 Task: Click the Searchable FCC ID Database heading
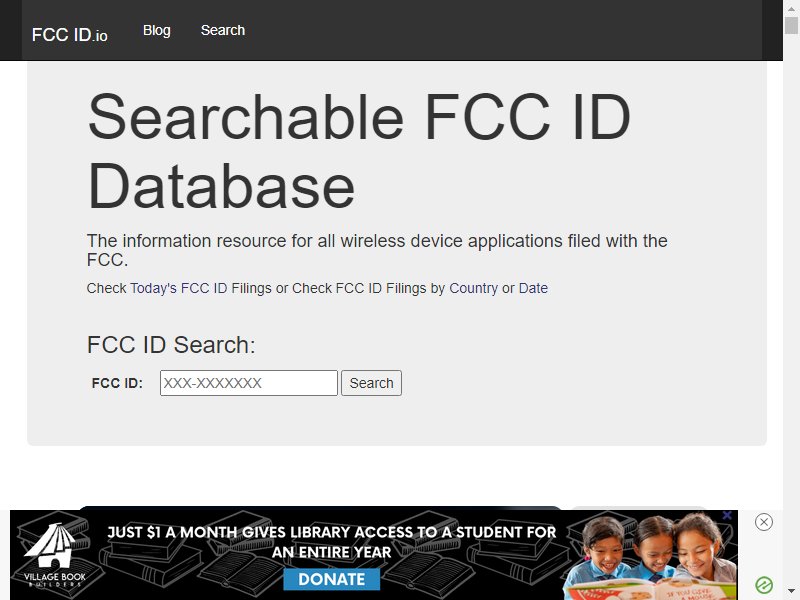pyautogui.click(x=359, y=152)
